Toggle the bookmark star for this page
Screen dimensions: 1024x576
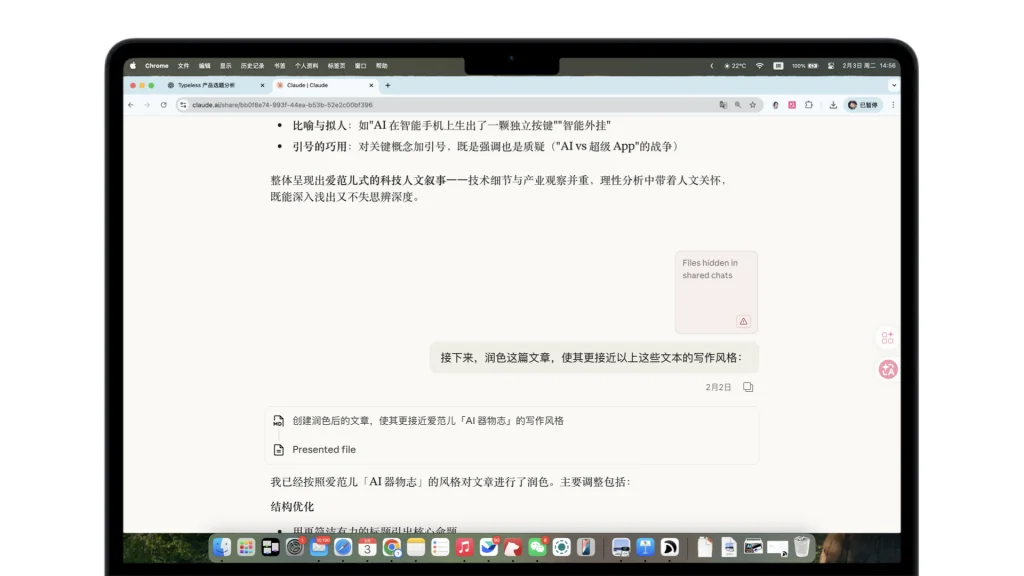pyautogui.click(x=753, y=104)
